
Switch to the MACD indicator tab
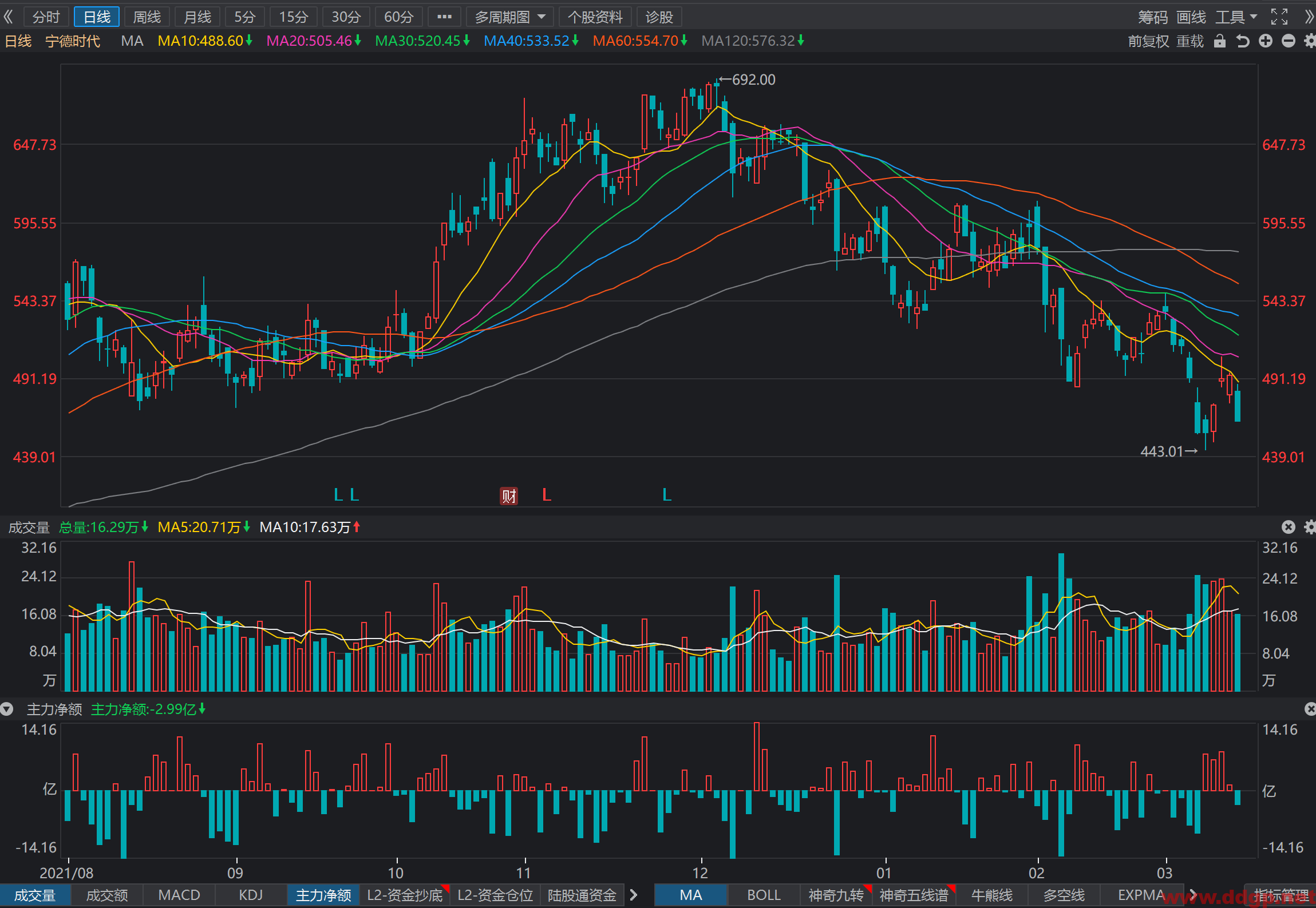pos(179,895)
